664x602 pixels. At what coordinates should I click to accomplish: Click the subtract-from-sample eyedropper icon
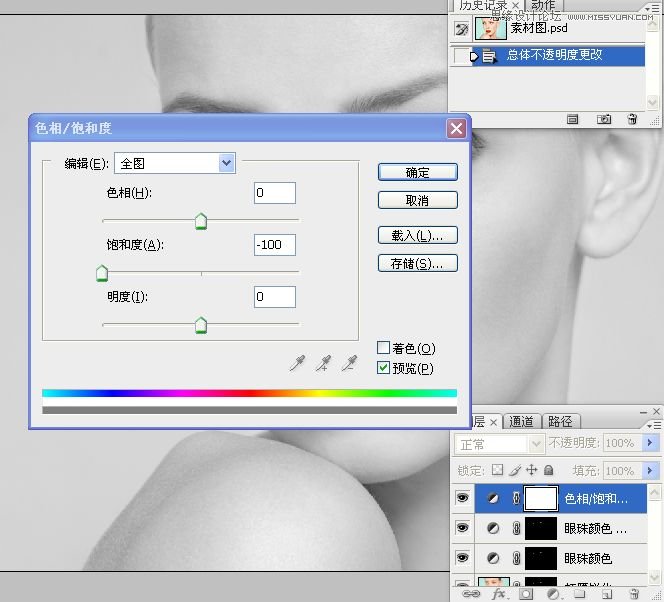click(x=349, y=364)
